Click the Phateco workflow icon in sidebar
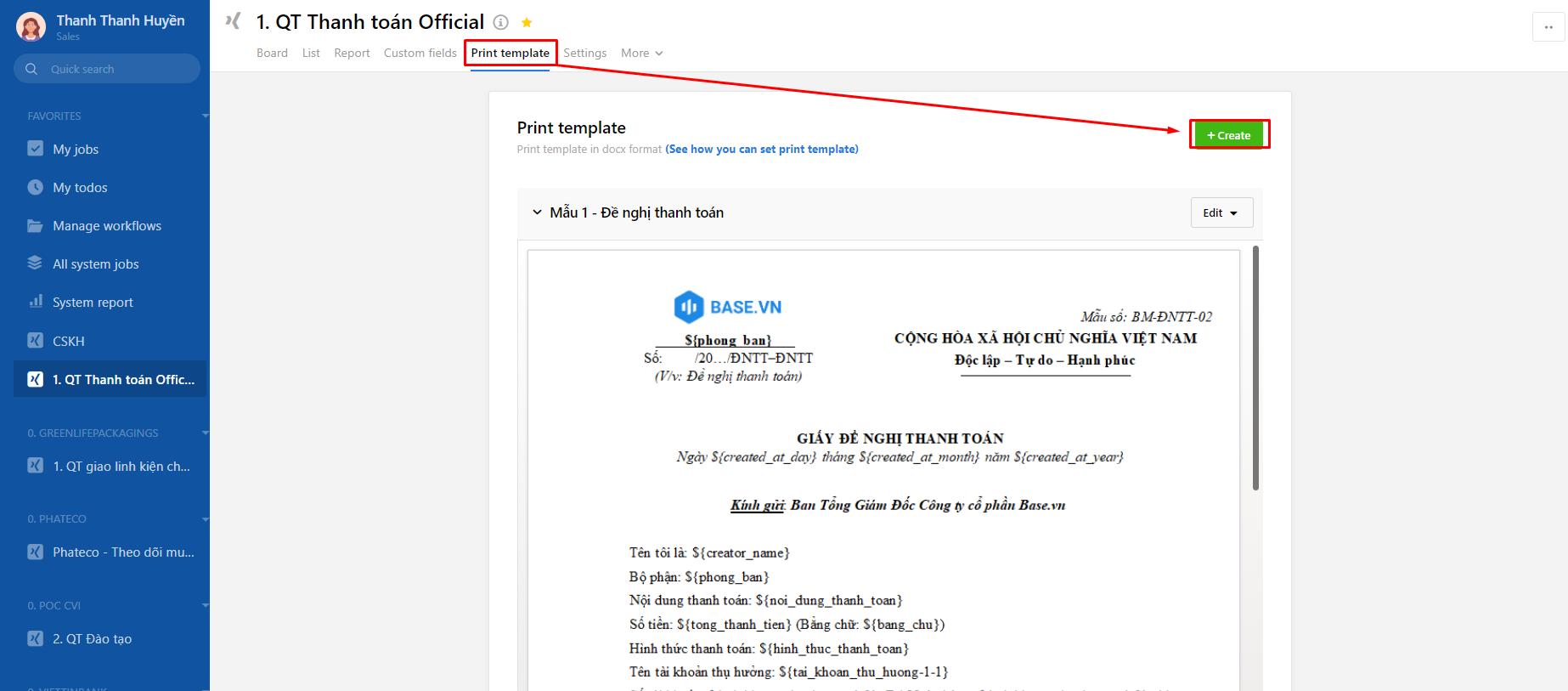Screen dimensions: 1568x691 click(x=35, y=552)
